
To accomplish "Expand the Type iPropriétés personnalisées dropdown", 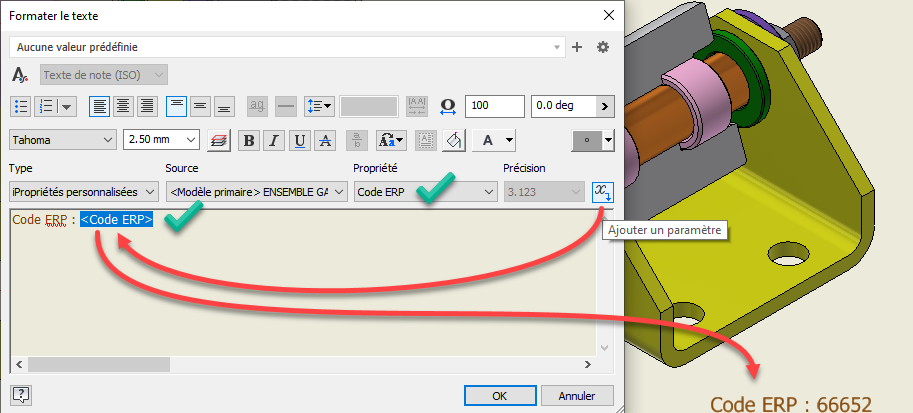I will pyautogui.click(x=84, y=191).
